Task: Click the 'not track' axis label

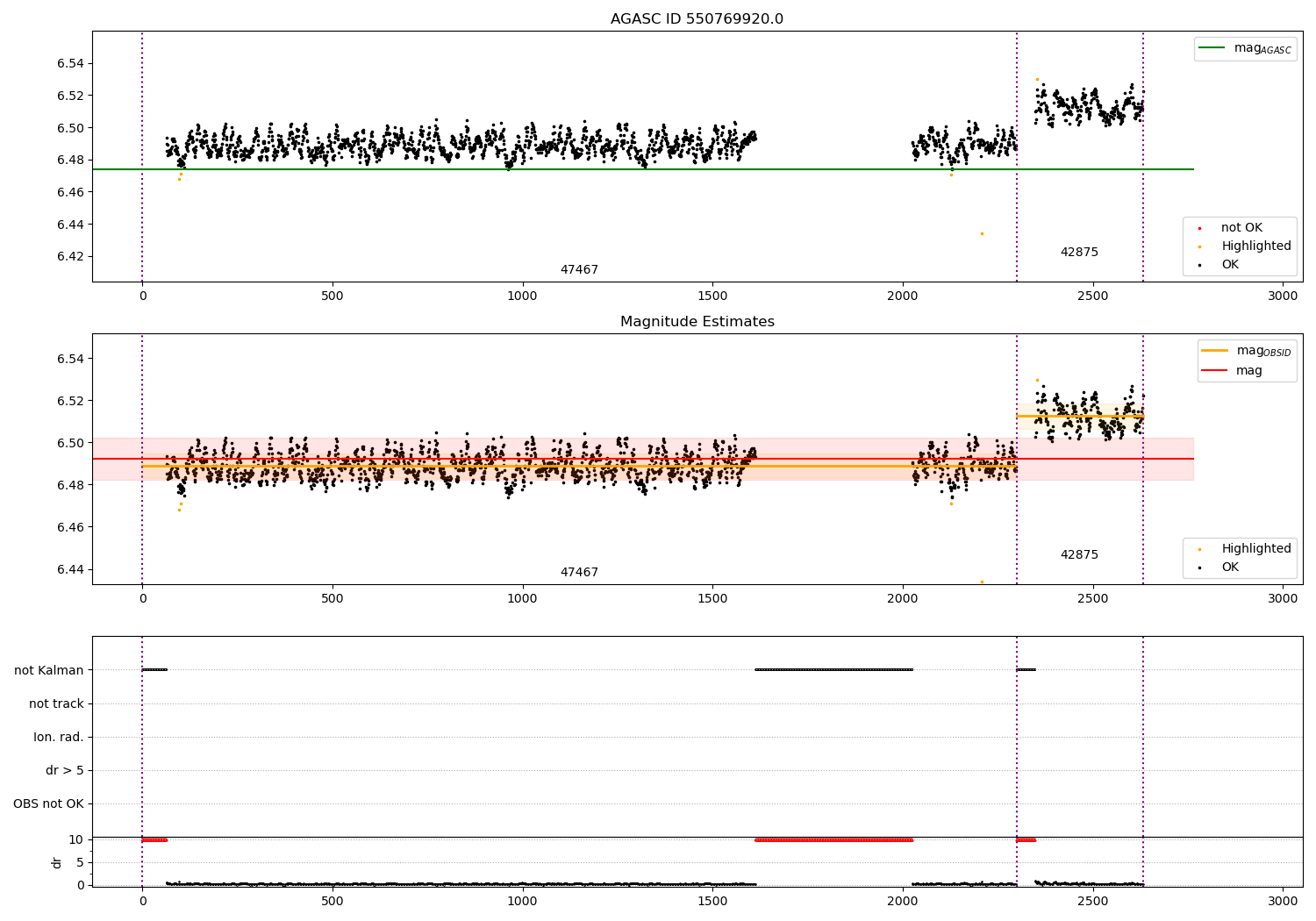Action: [x=56, y=704]
